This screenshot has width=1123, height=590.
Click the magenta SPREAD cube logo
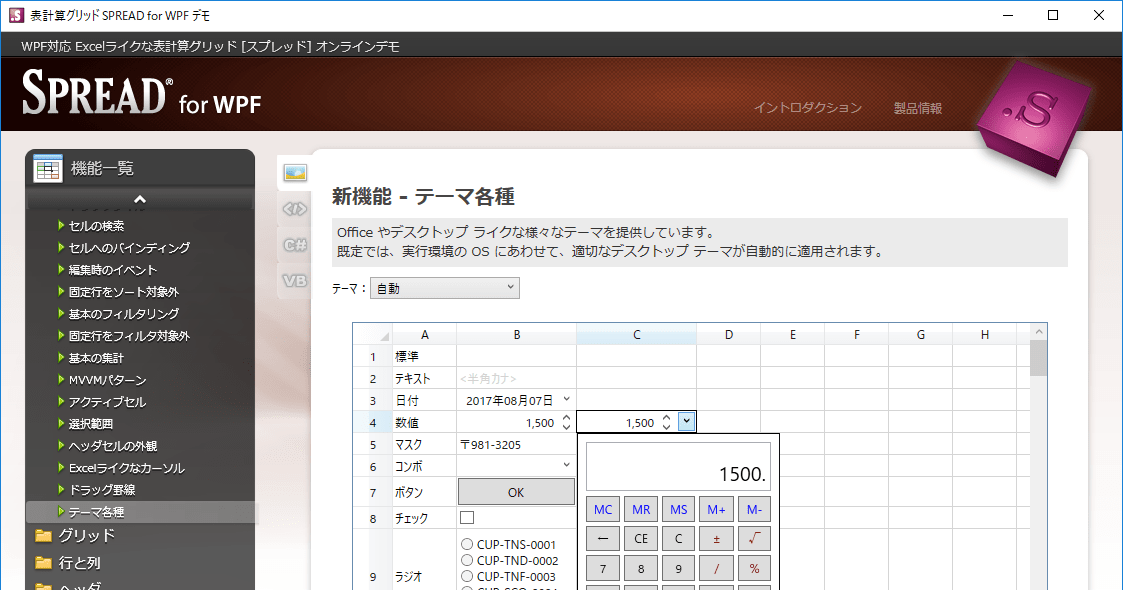point(1032,118)
